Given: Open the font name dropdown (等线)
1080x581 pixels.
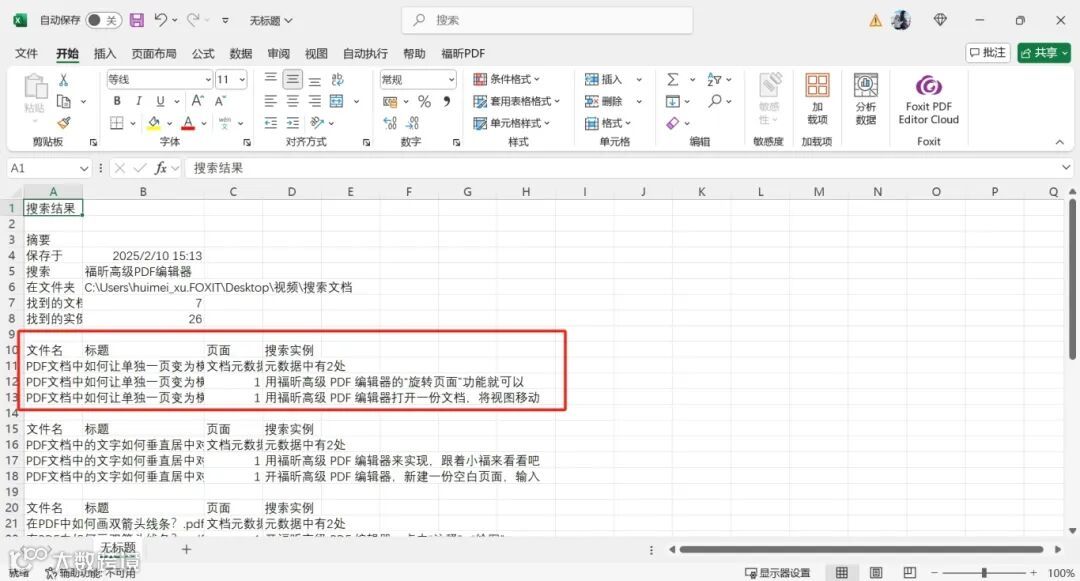Looking at the screenshot, I should click(207, 80).
